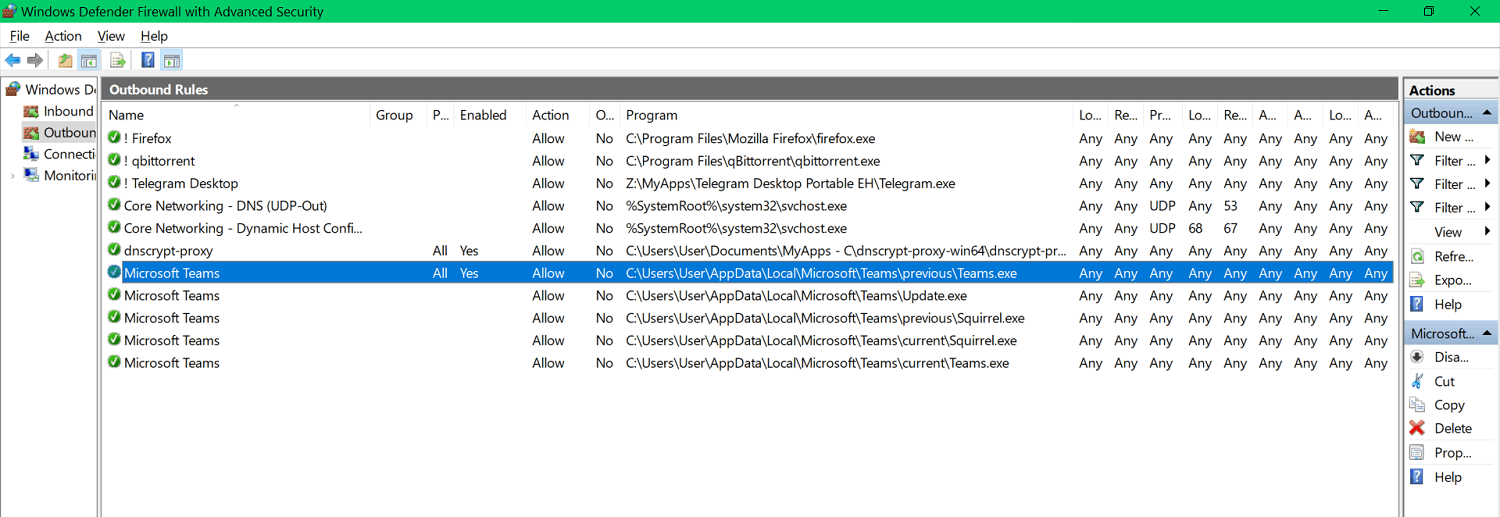This screenshot has height=517, width=1500.
Task: Select the Connection Security Rules tree item
Action: 68,154
